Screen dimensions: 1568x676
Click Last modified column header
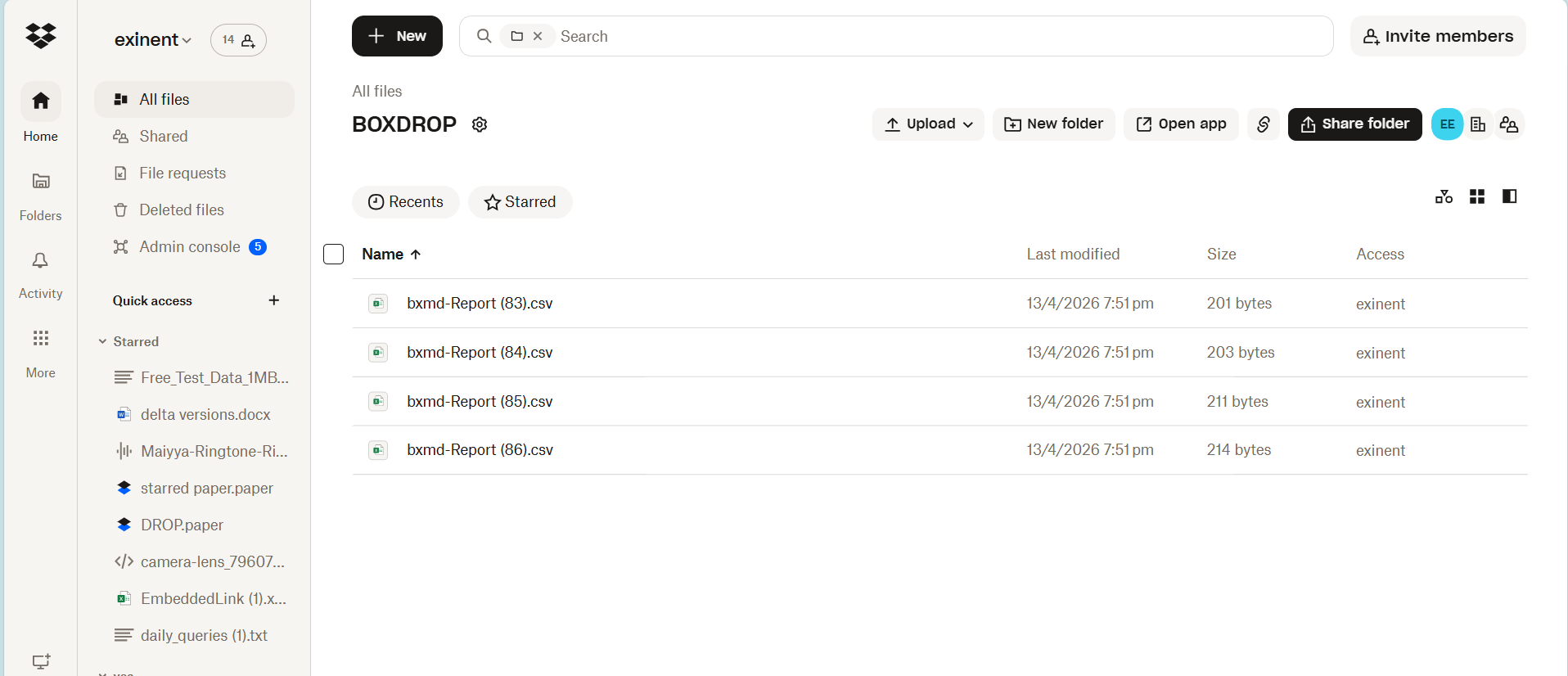[1073, 255]
